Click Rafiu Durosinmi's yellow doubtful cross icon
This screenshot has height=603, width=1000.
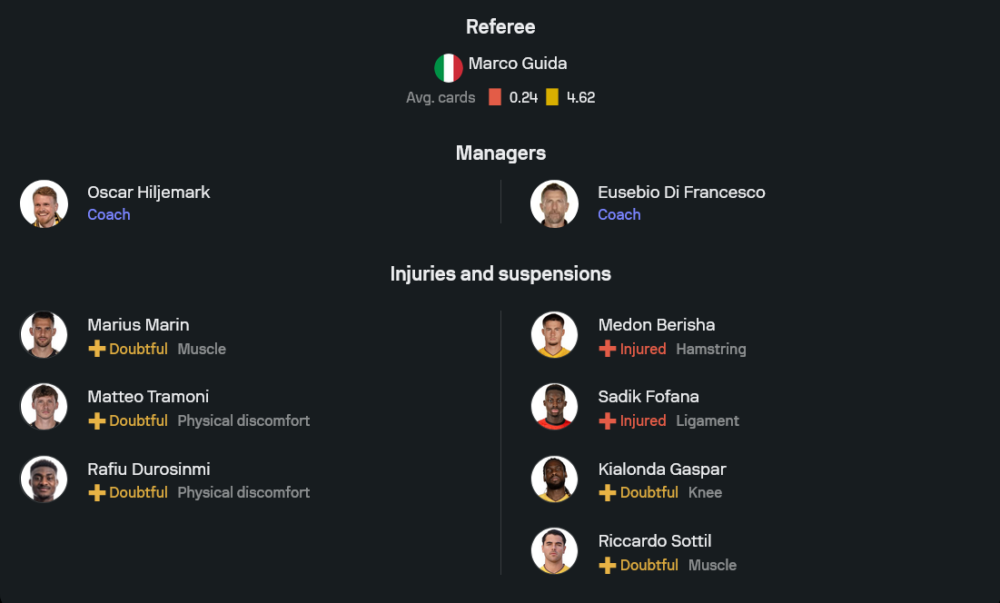tap(97, 493)
